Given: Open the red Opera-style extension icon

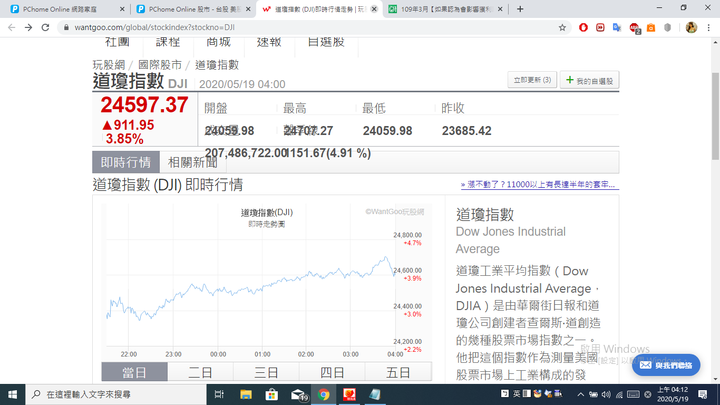Looking at the screenshot, I should pos(583,28).
